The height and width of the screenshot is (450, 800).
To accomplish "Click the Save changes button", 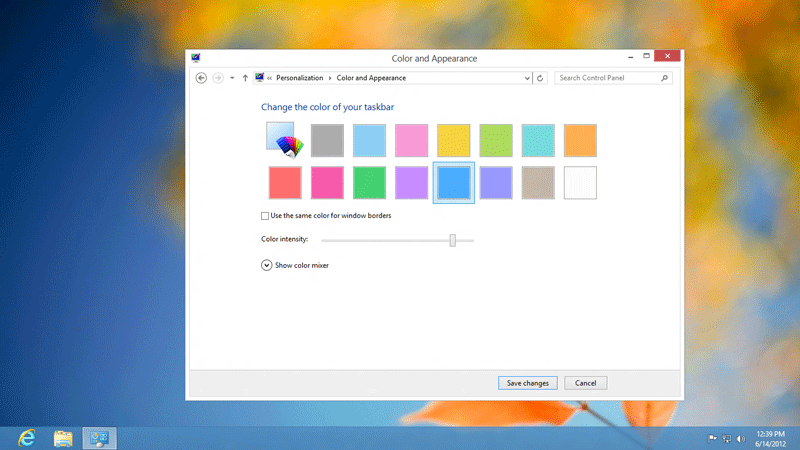I will [527, 383].
